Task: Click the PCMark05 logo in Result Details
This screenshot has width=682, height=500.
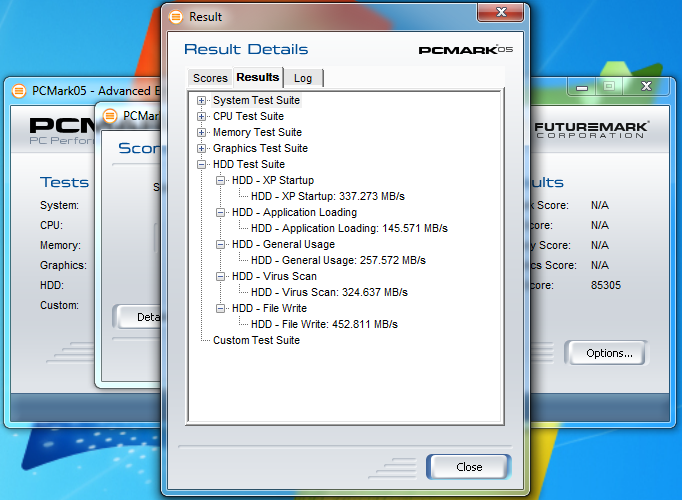Action: click(x=465, y=50)
